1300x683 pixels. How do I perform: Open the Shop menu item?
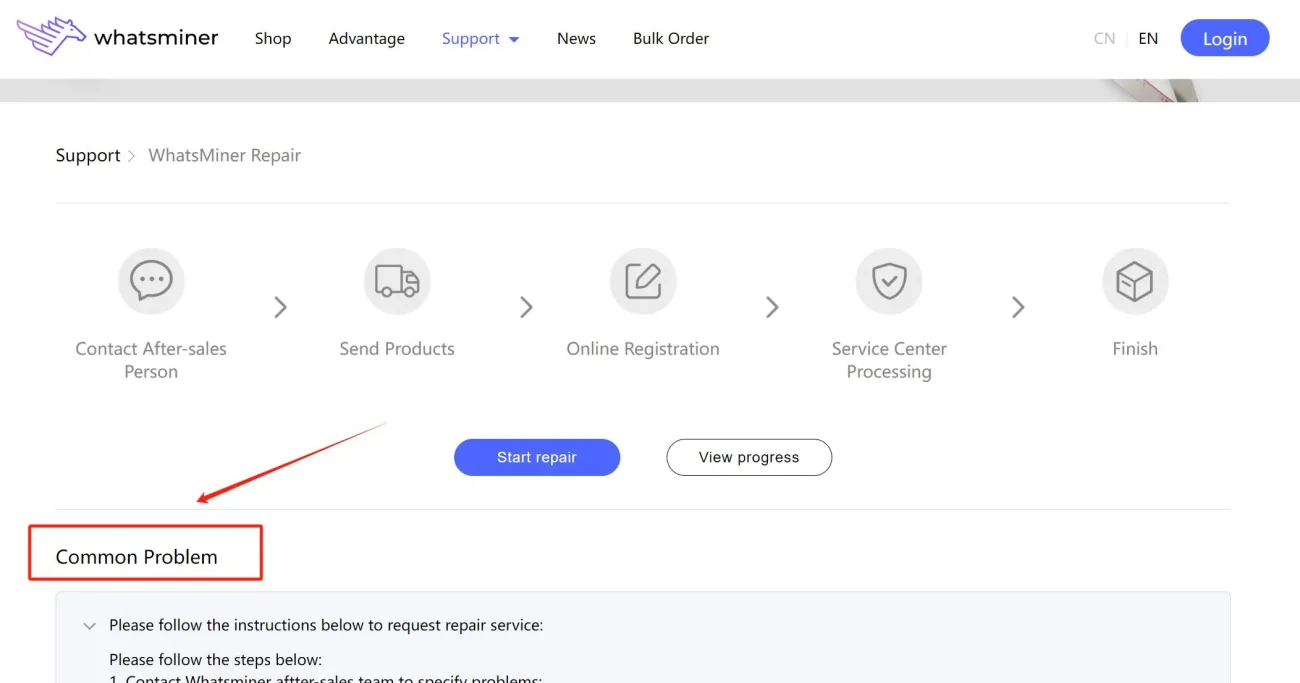click(273, 39)
